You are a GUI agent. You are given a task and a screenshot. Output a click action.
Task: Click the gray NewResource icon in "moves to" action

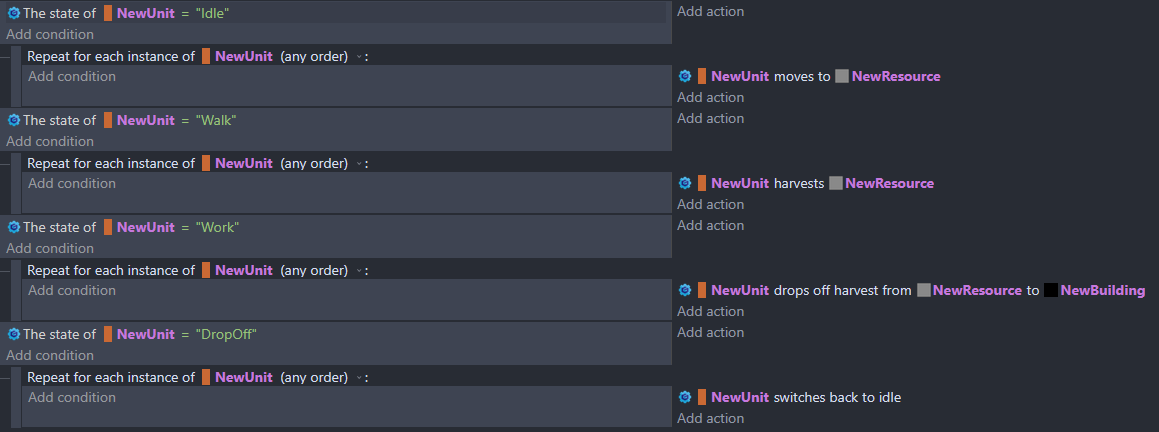842,76
